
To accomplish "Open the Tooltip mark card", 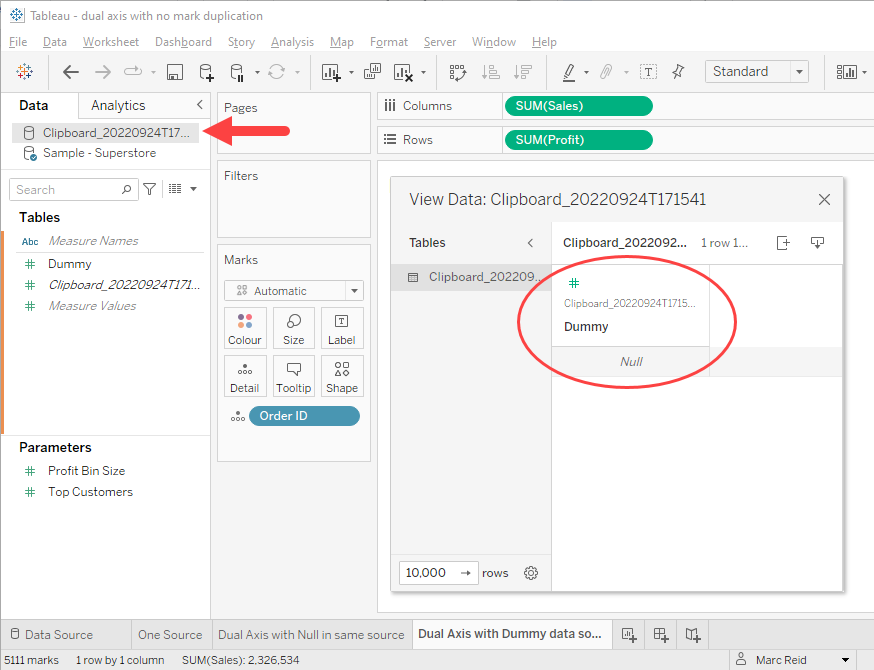I will click(x=294, y=376).
